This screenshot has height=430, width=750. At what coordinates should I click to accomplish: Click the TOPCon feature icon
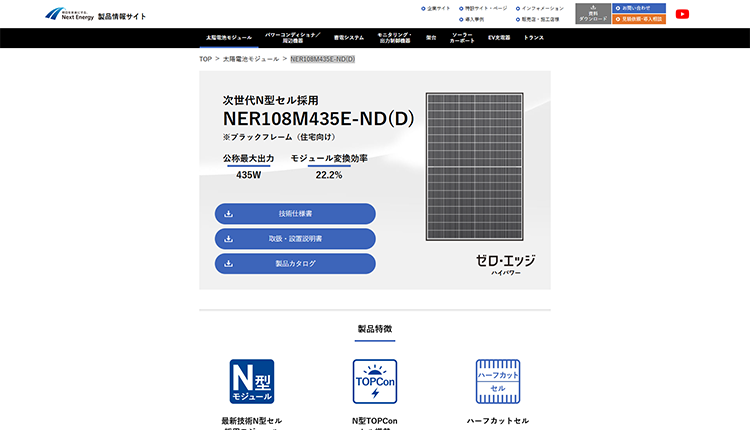[x=375, y=381]
